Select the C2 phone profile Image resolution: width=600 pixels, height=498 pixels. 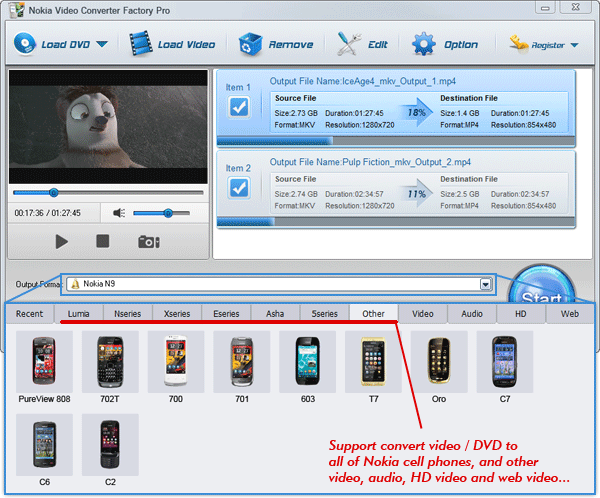[x=110, y=445]
